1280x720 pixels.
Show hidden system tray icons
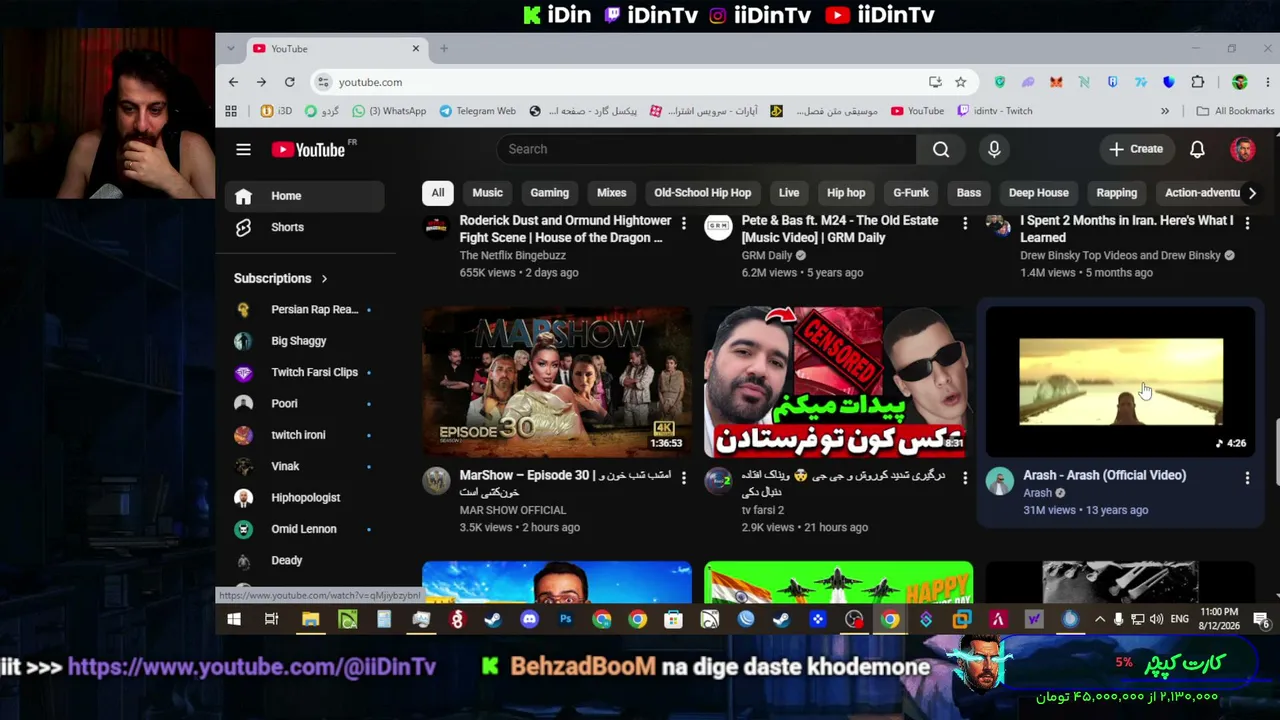click(1100, 620)
